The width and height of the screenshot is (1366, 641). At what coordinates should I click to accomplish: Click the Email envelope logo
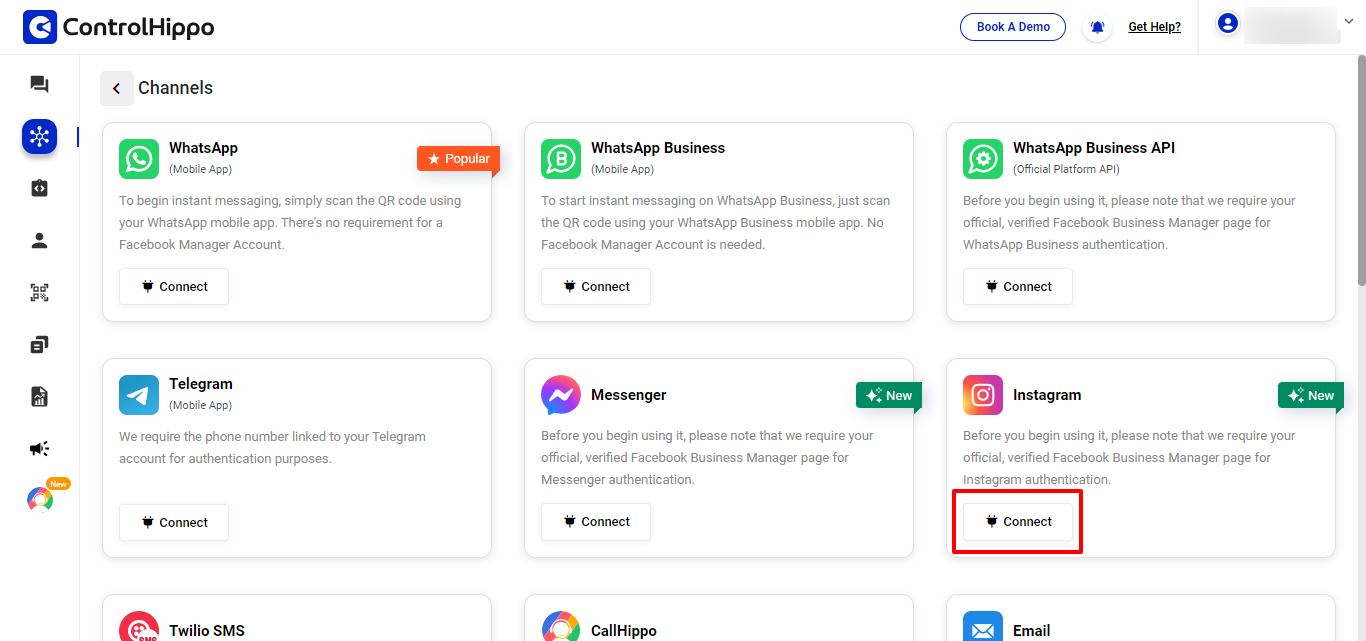click(x=983, y=627)
